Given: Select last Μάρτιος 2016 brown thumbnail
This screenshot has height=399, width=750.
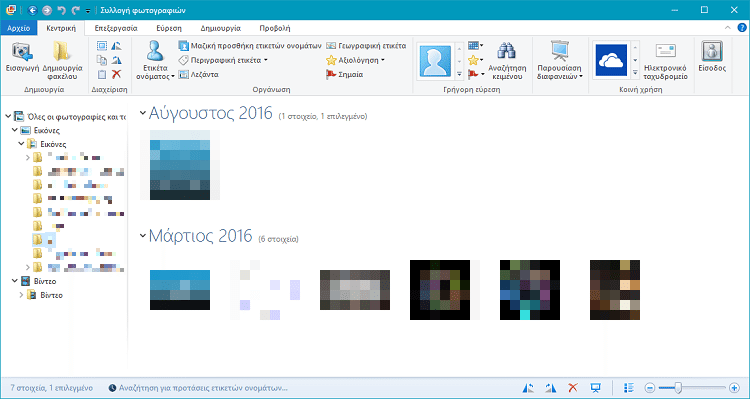Looking at the screenshot, I should pos(615,290).
